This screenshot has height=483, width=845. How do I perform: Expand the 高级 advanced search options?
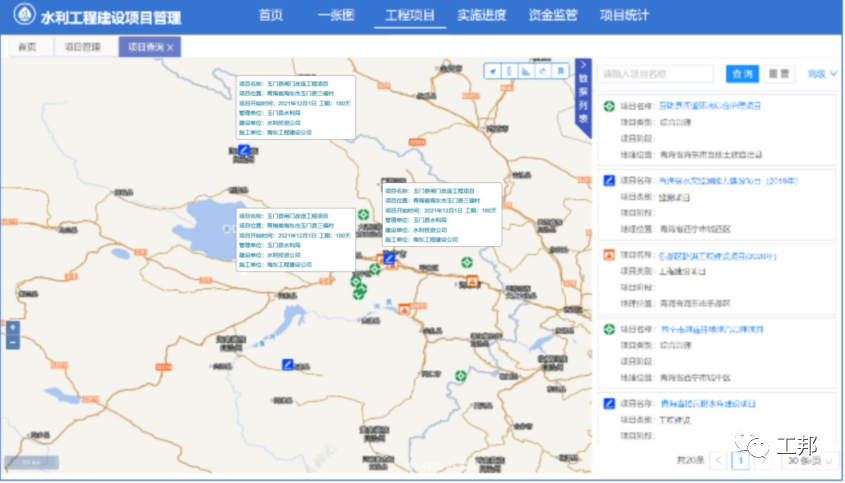point(822,74)
